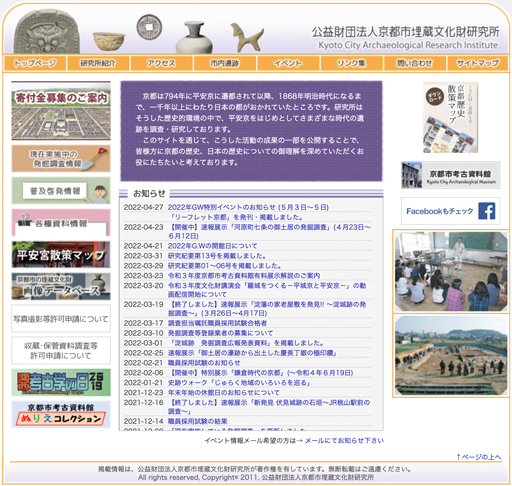Click the ceramic vase image in header

(x=194, y=37)
